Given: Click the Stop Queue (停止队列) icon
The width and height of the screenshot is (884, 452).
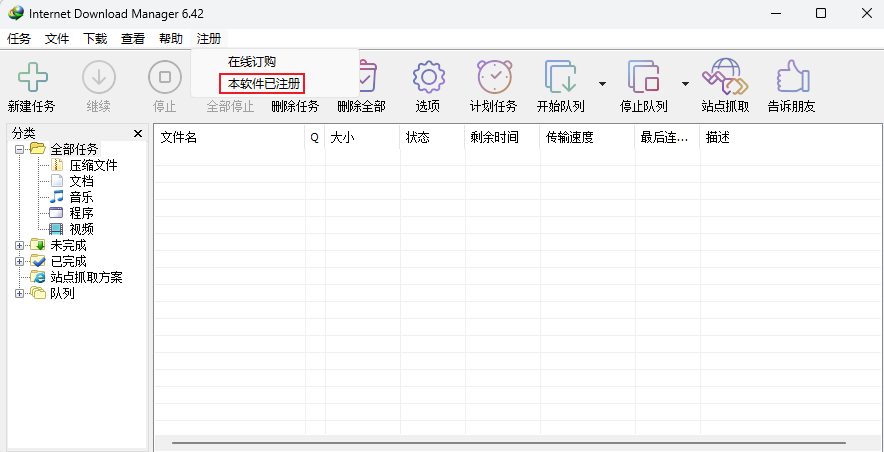Looking at the screenshot, I should click(643, 77).
